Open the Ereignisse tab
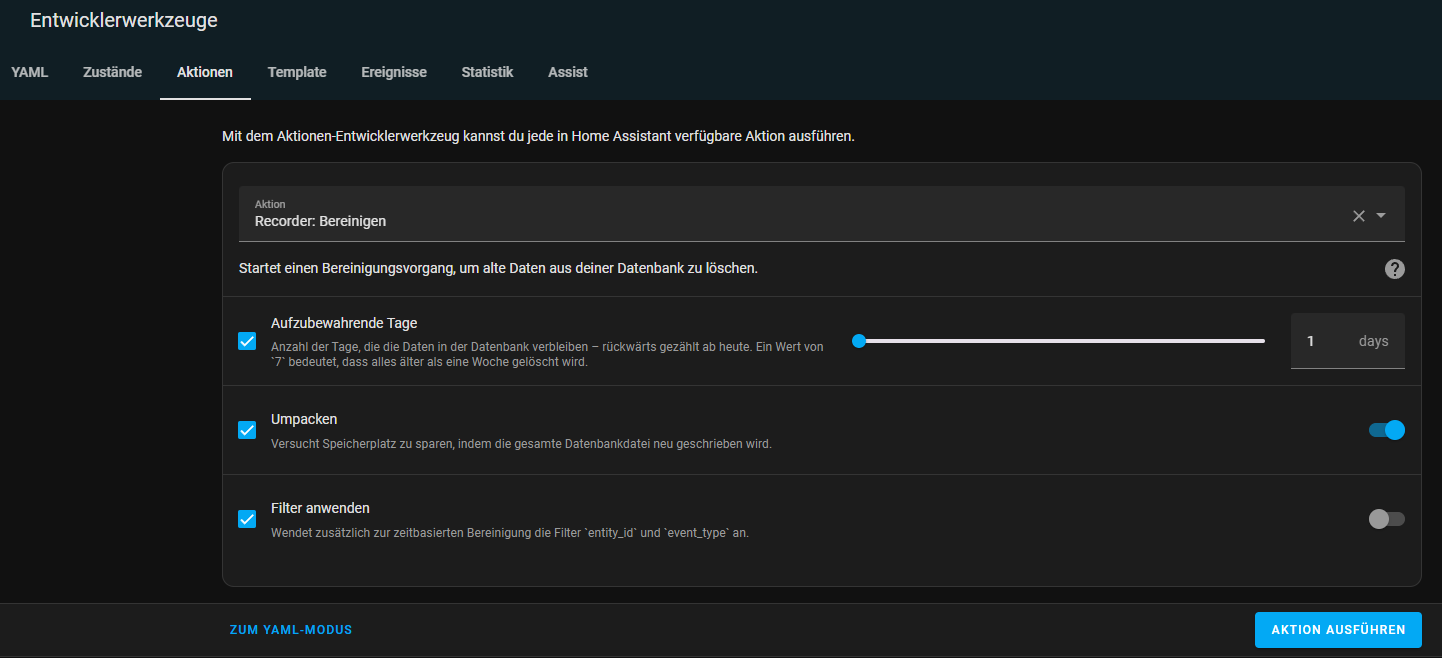Image resolution: width=1442 pixels, height=658 pixels. pos(394,72)
